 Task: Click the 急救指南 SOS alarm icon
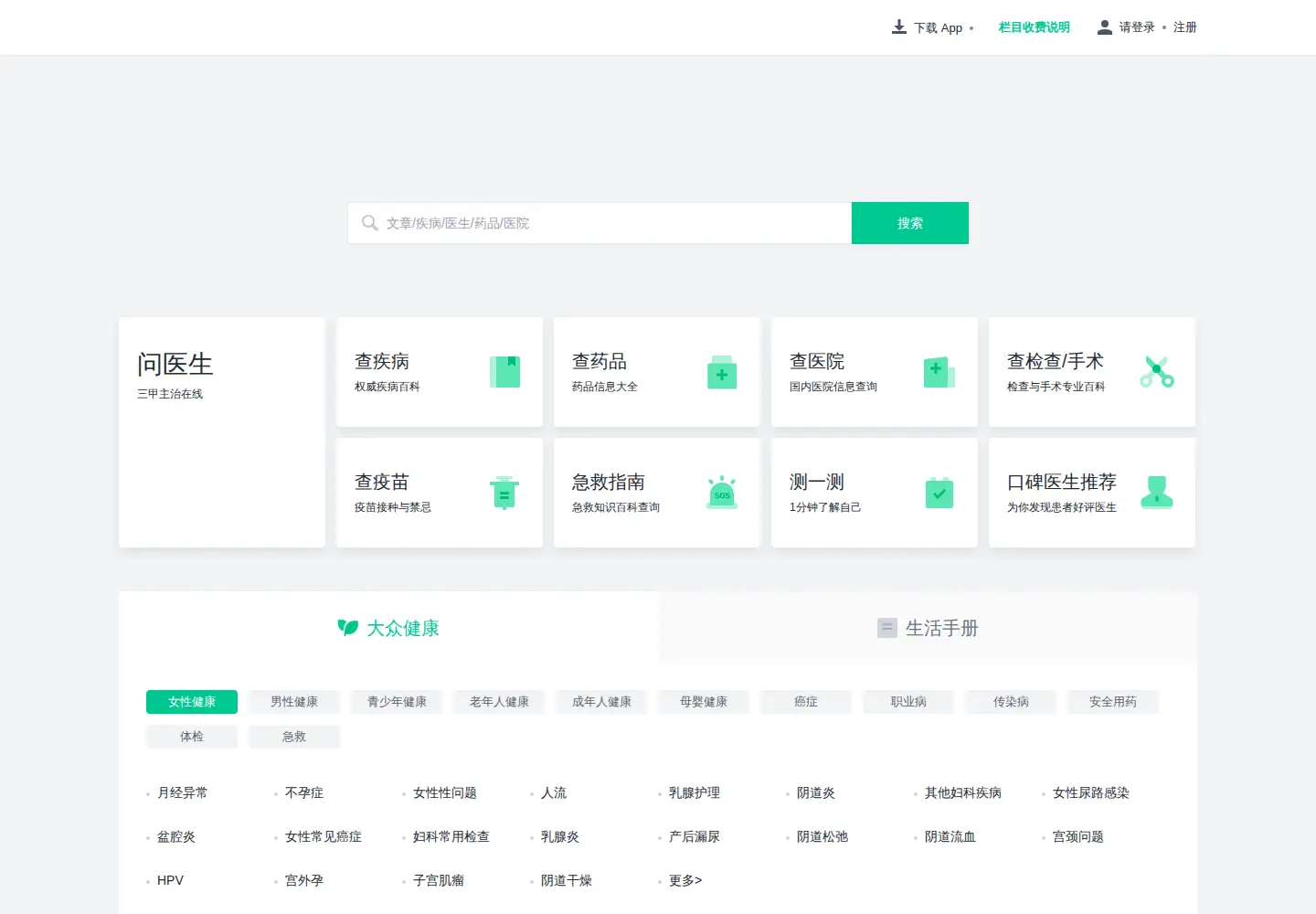[722, 493]
